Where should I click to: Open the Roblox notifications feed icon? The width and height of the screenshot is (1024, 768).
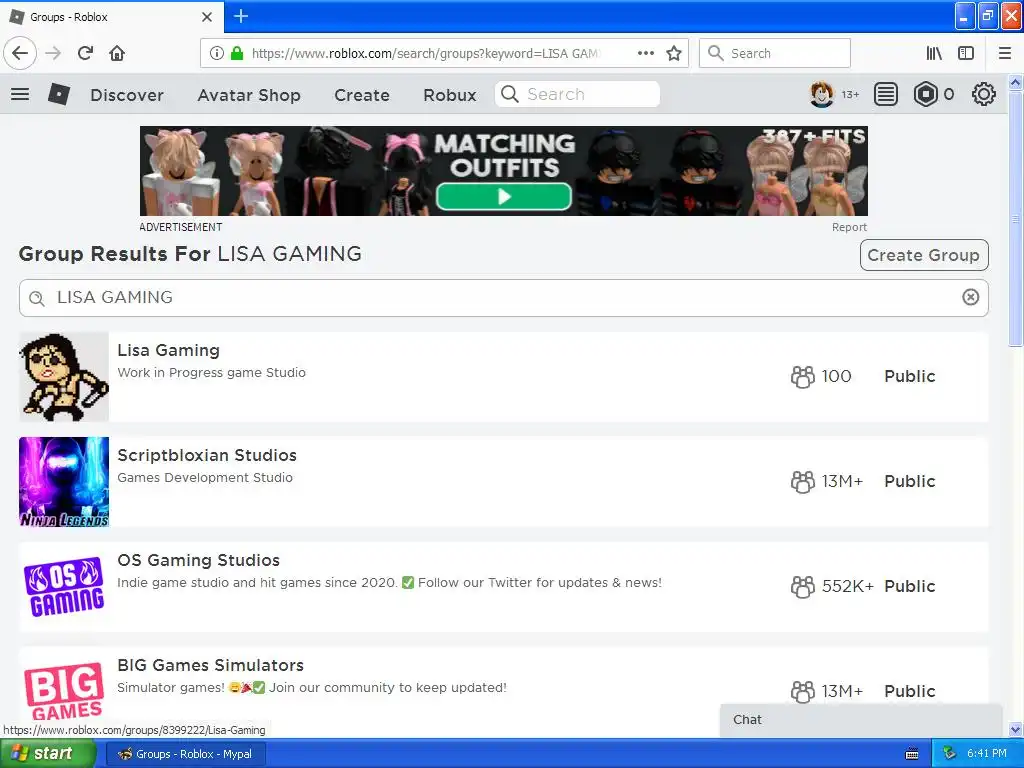(x=886, y=95)
